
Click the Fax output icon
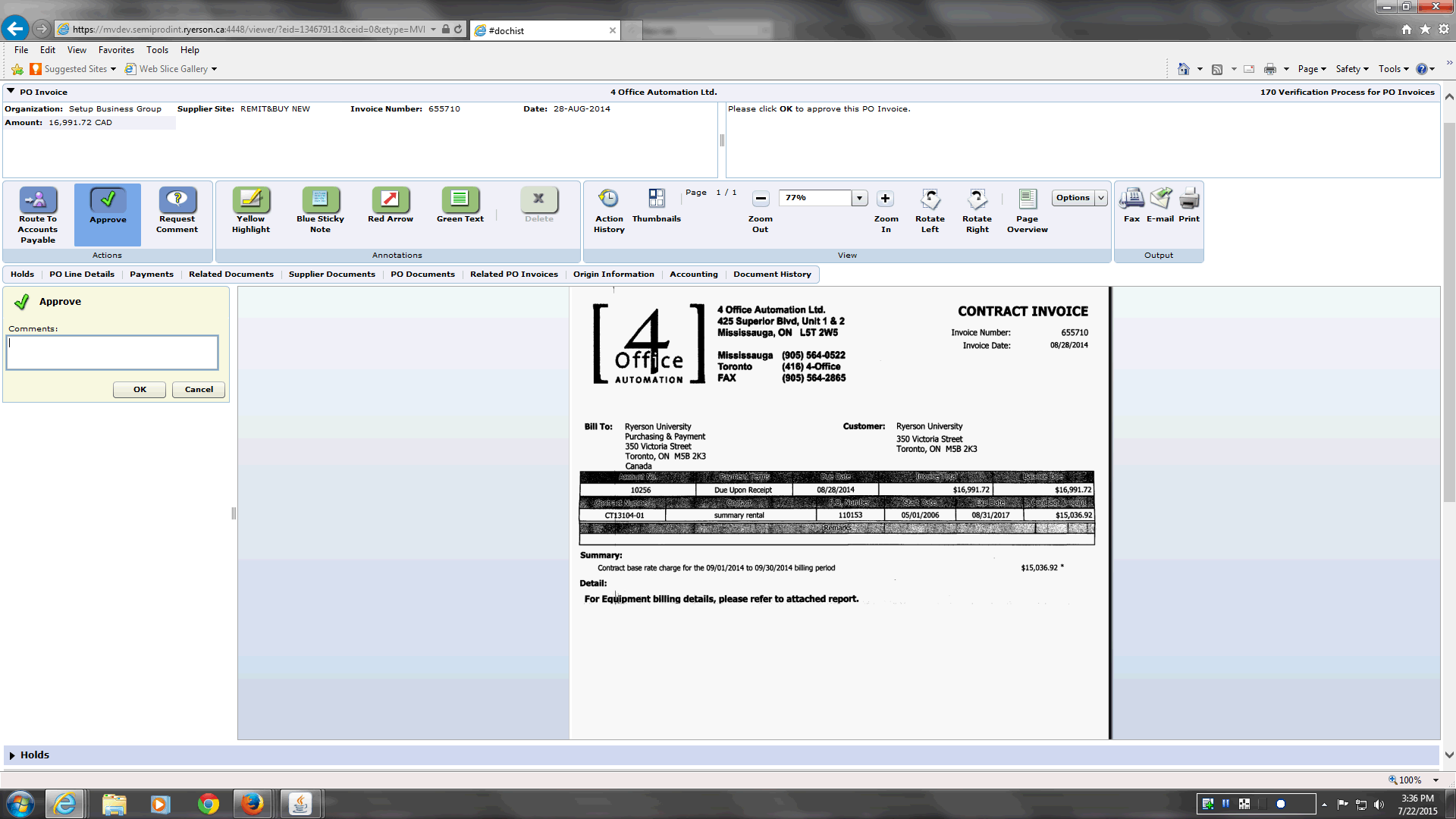(x=1131, y=199)
